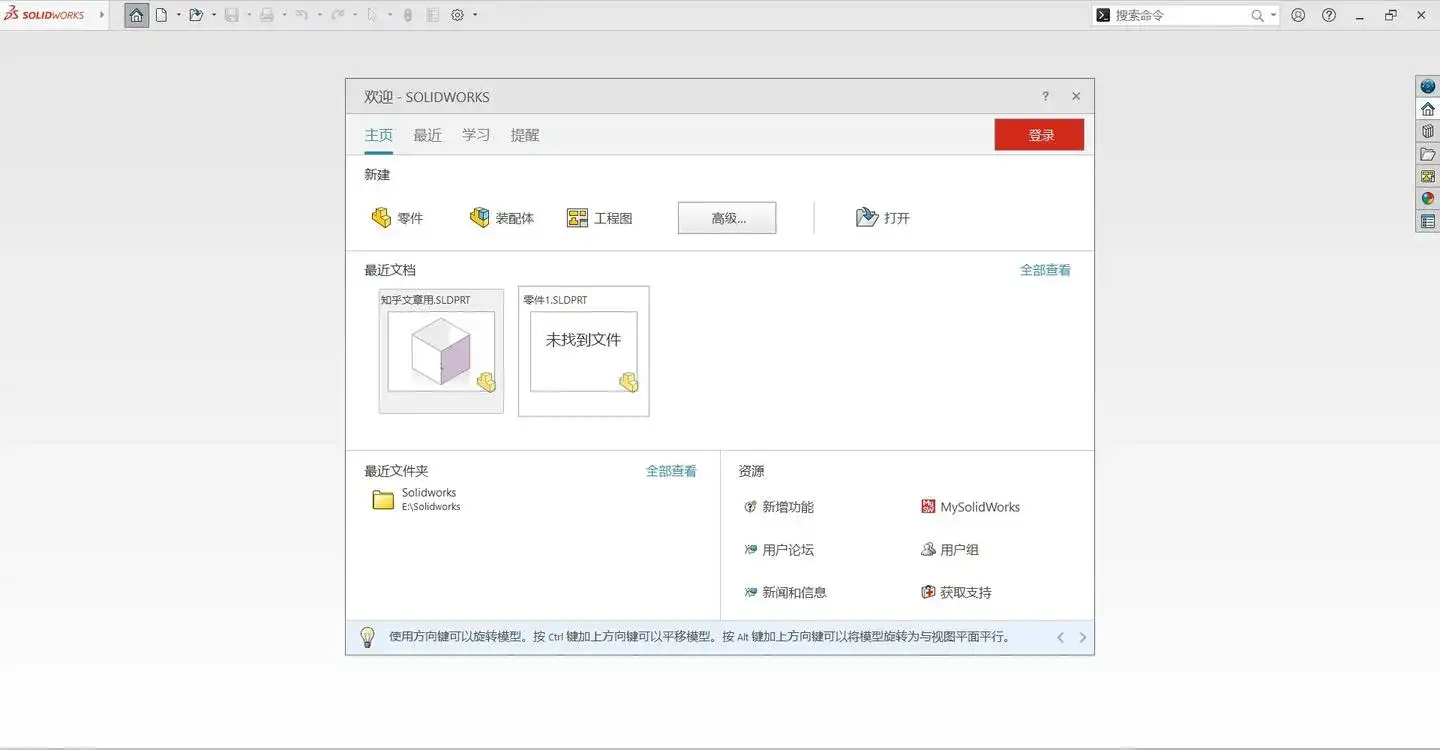Open the File Explorer task pane icon
1440x750 pixels.
[1427, 152]
